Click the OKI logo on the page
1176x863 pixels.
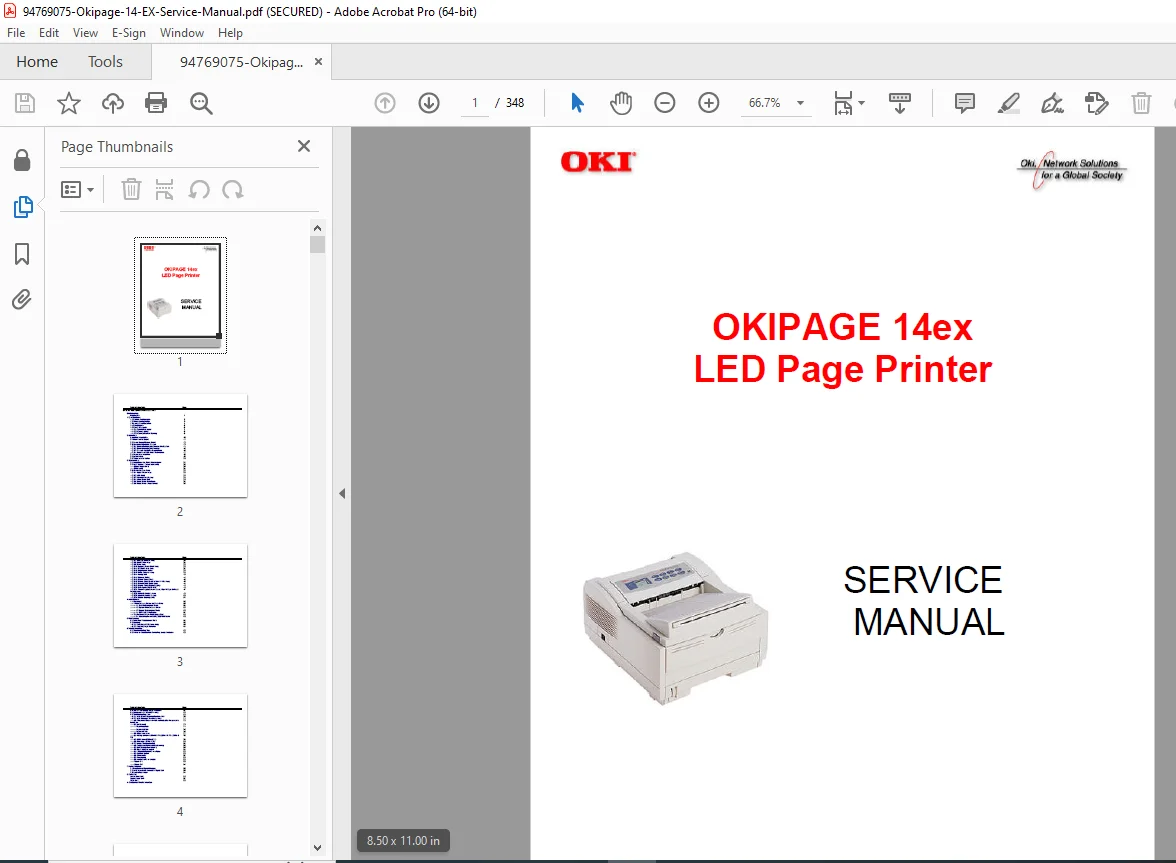click(x=598, y=162)
